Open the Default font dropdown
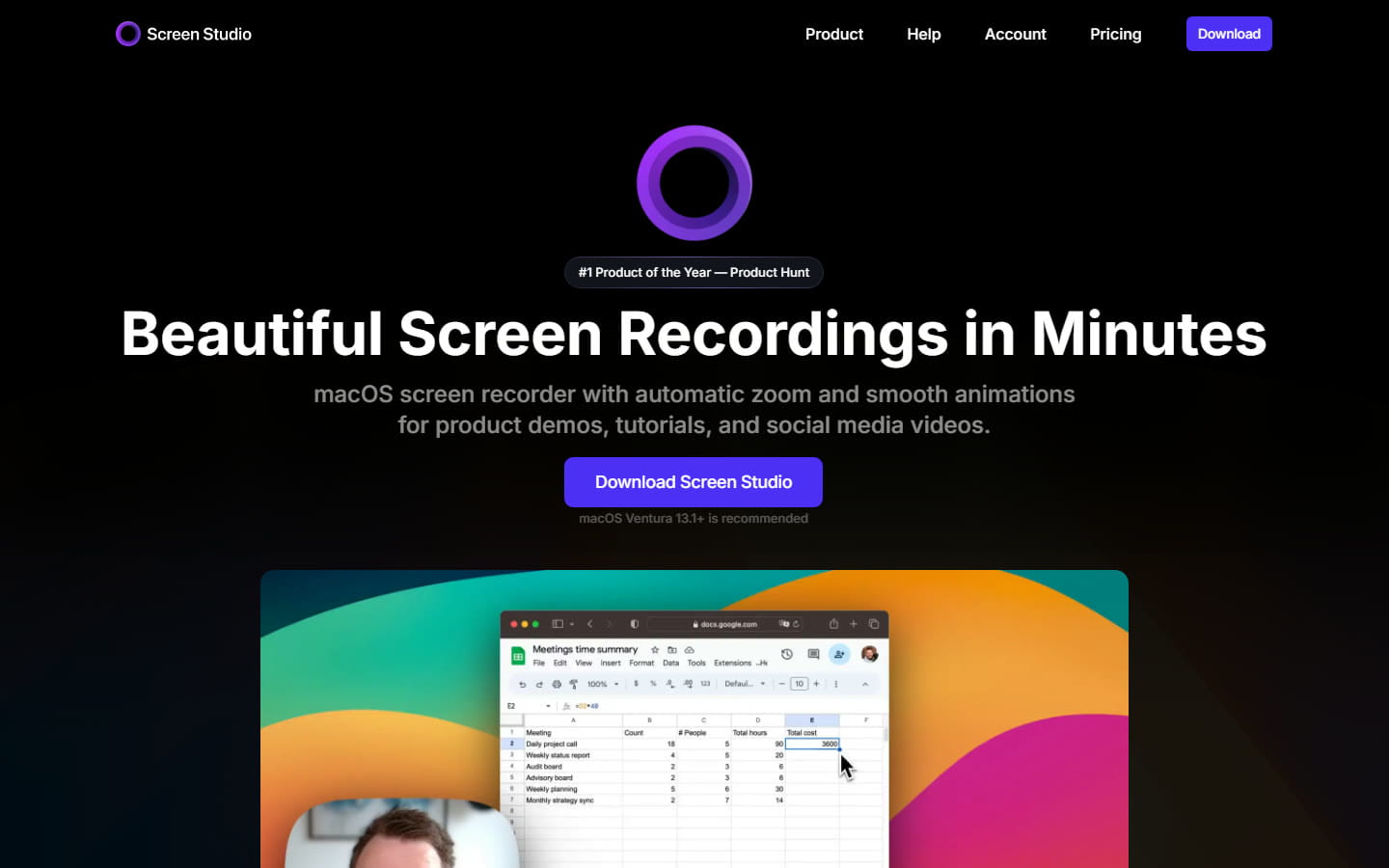This screenshot has width=1389, height=868. [x=745, y=684]
